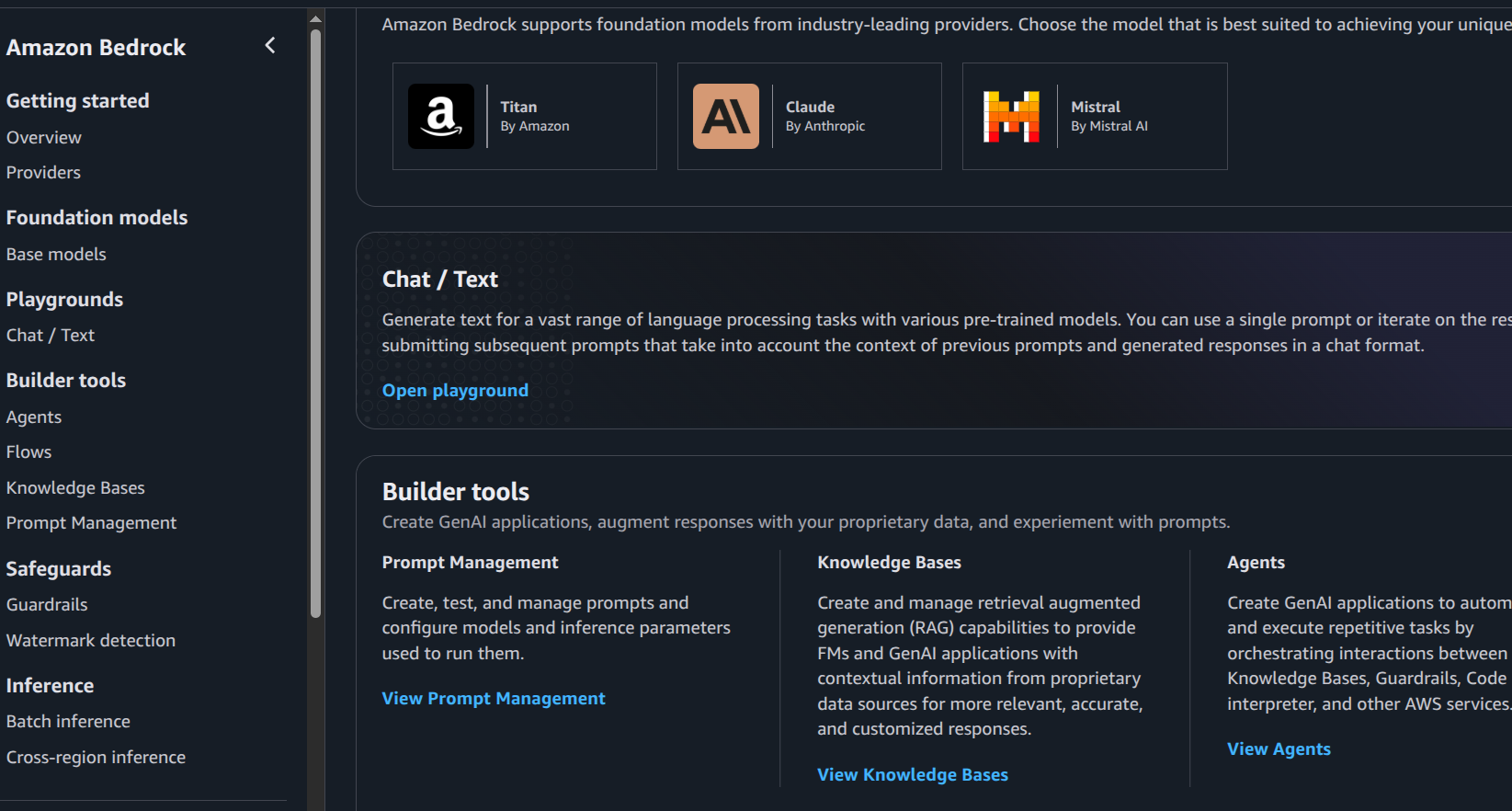This screenshot has height=811, width=1512.
Task: Open Base models in the sidebar
Action: point(56,254)
